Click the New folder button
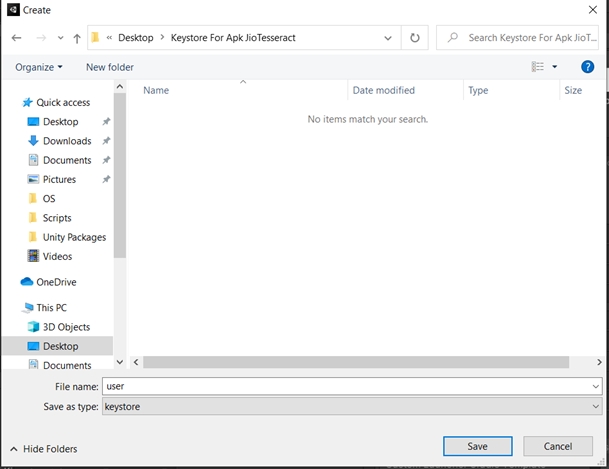This screenshot has width=609, height=469. pyautogui.click(x=110, y=67)
